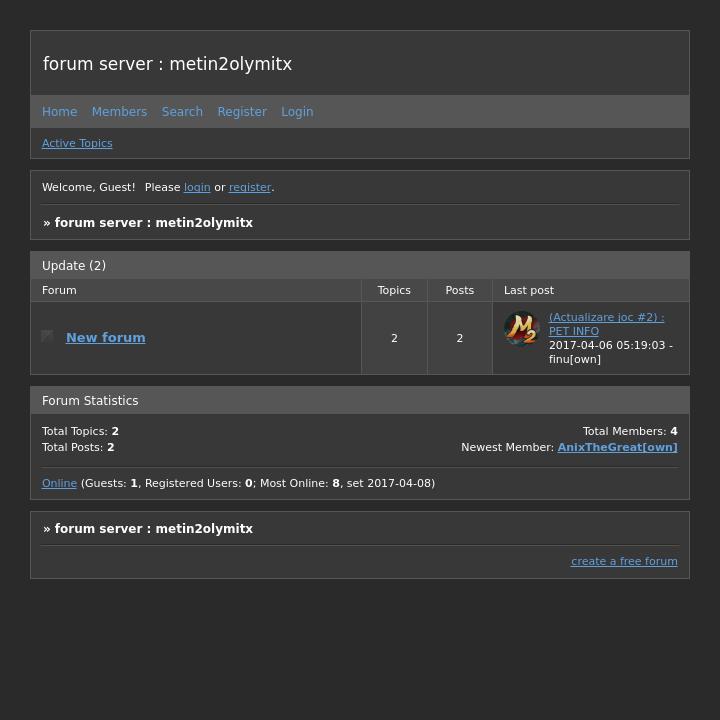
Task: Click the Online users link
Action: [59, 483]
